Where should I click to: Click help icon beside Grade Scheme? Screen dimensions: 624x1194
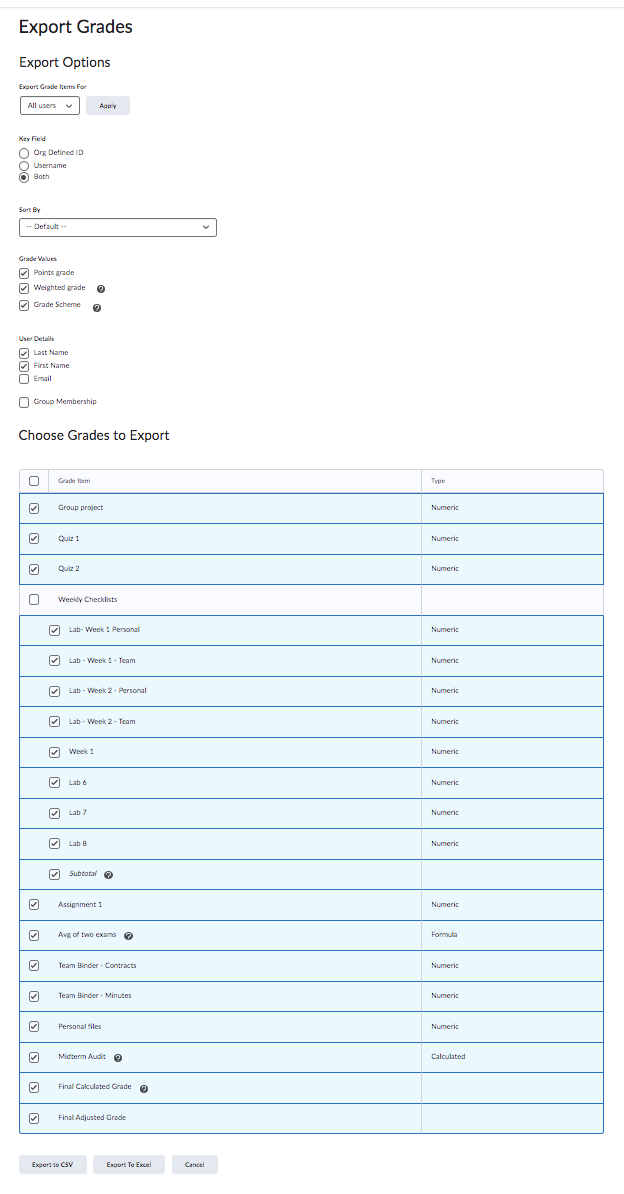(x=97, y=308)
